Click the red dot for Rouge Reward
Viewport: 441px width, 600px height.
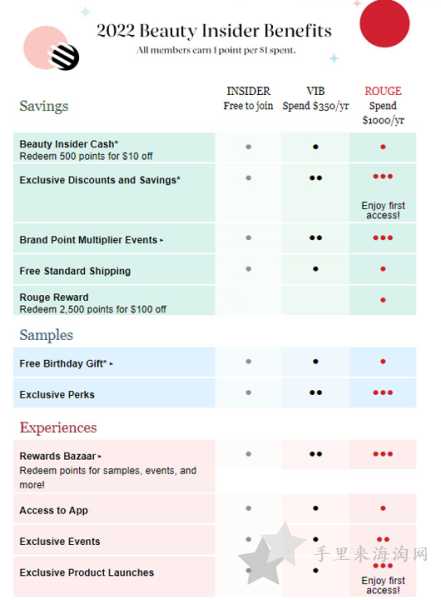pos(382,300)
